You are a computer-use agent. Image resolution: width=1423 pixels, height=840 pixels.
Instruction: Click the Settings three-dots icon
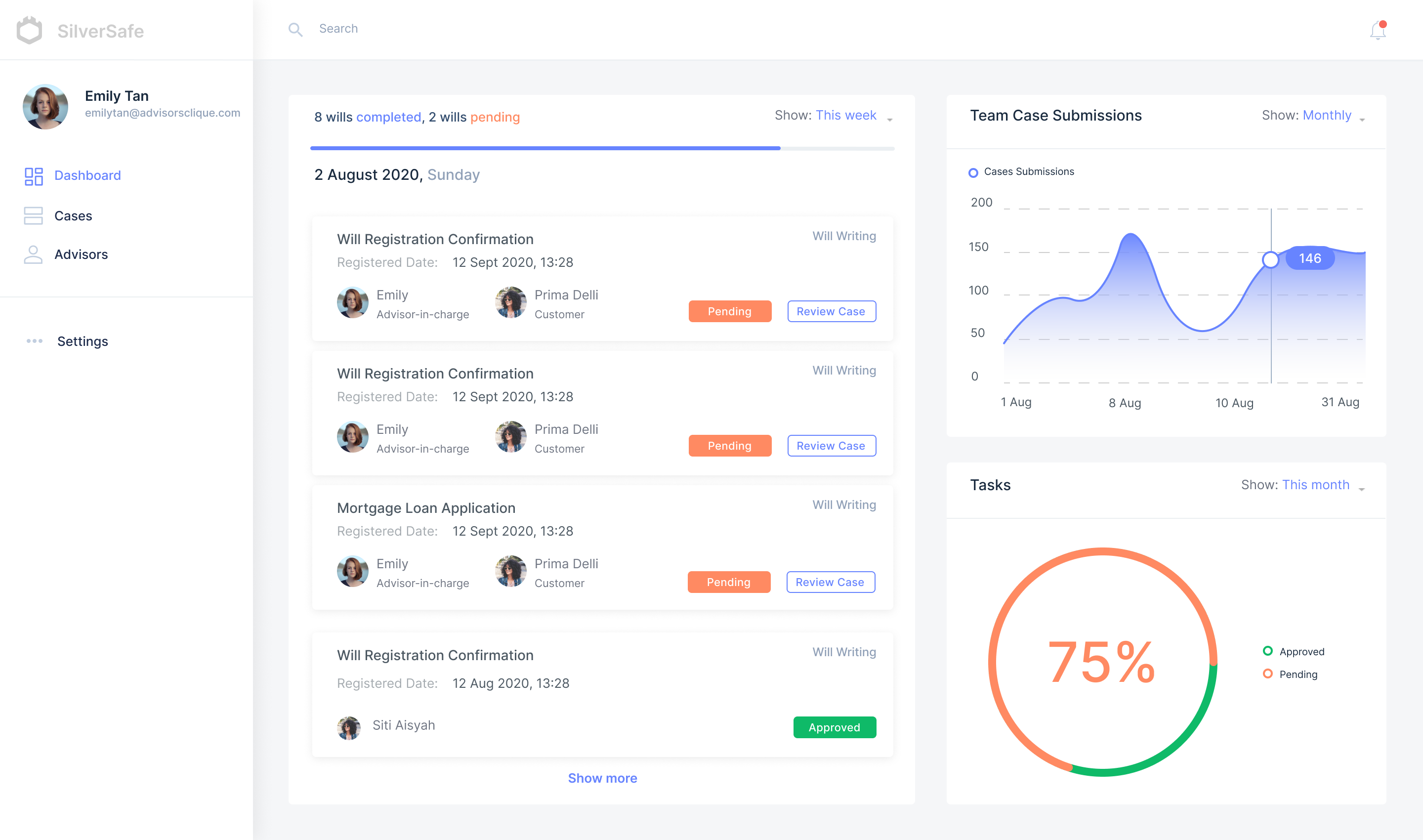tap(35, 341)
